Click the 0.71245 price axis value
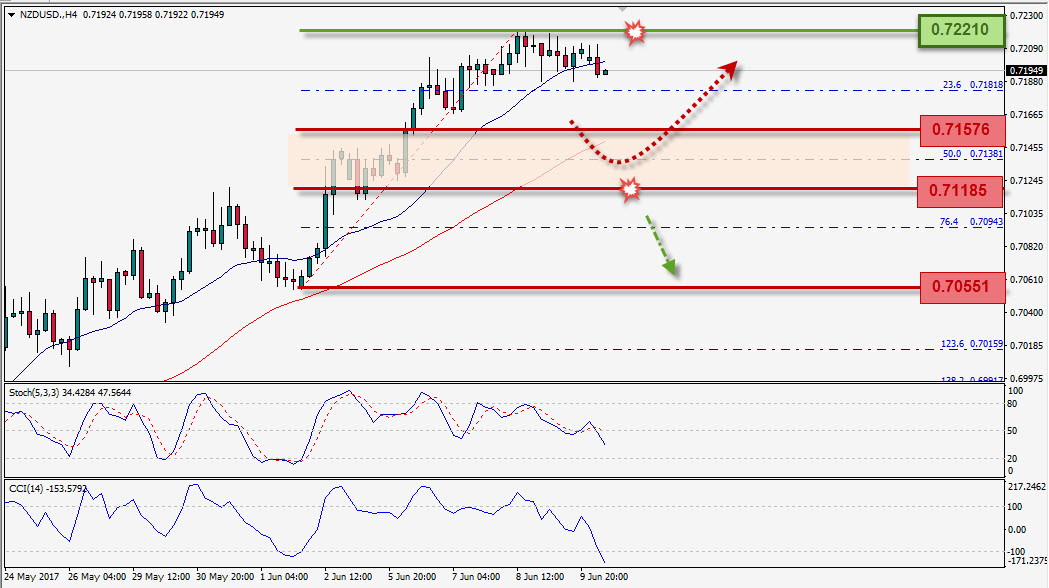Screen dimensions: 1049x588 pos(1026,181)
